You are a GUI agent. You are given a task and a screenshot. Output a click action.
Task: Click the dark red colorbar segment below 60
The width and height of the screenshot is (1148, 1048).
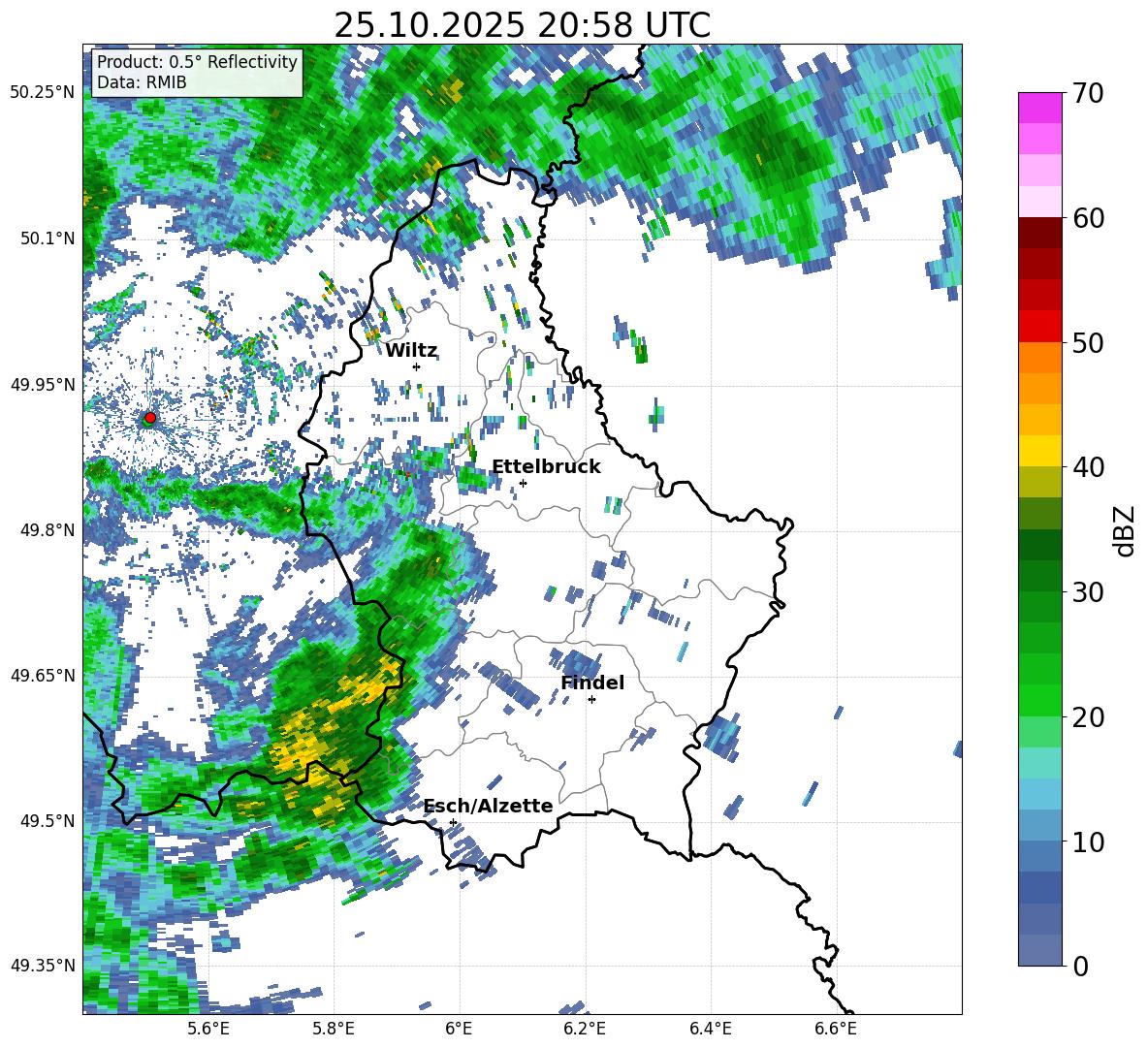click(1039, 233)
